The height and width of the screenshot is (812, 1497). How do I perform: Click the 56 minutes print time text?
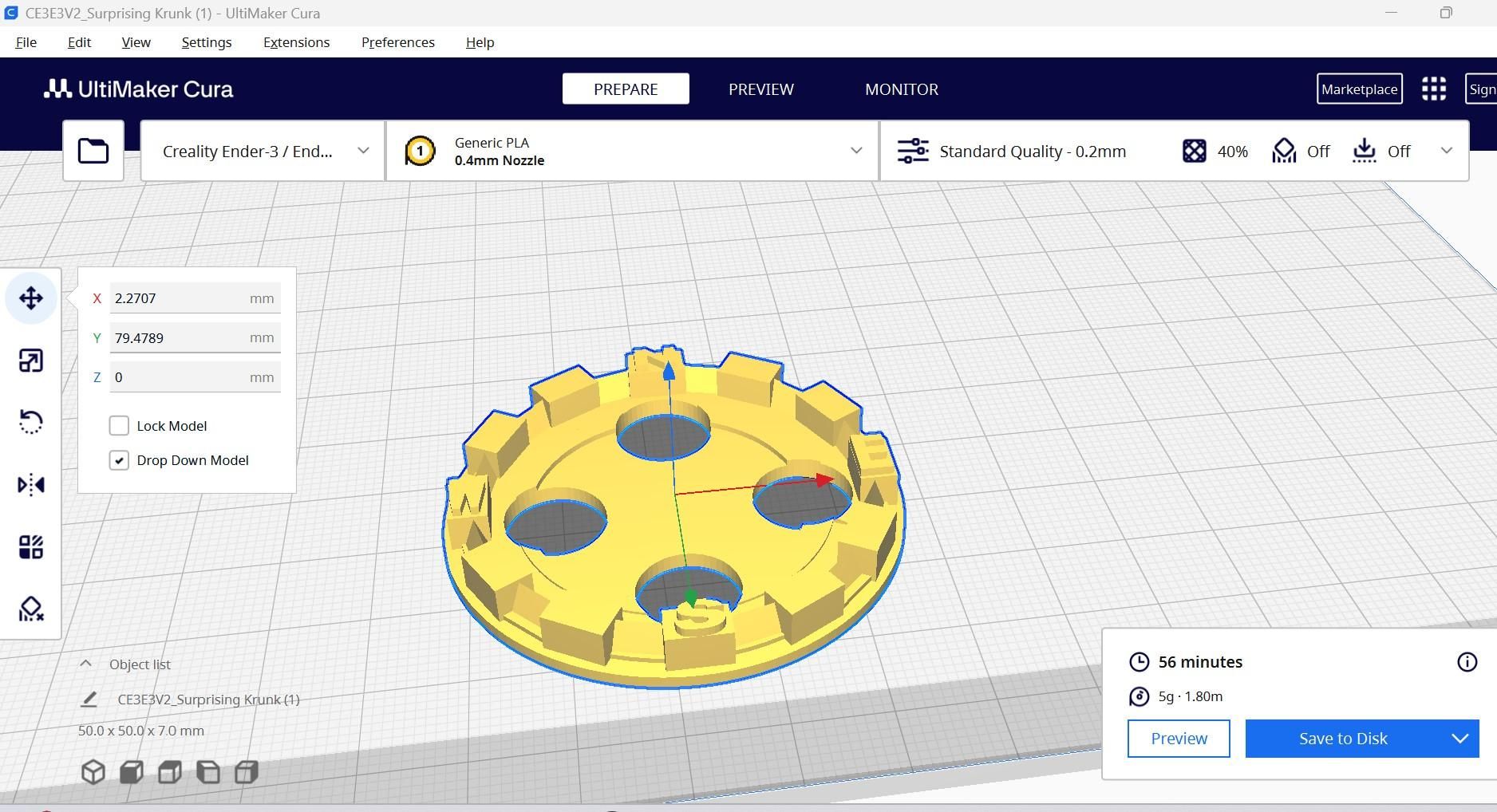(1200, 662)
